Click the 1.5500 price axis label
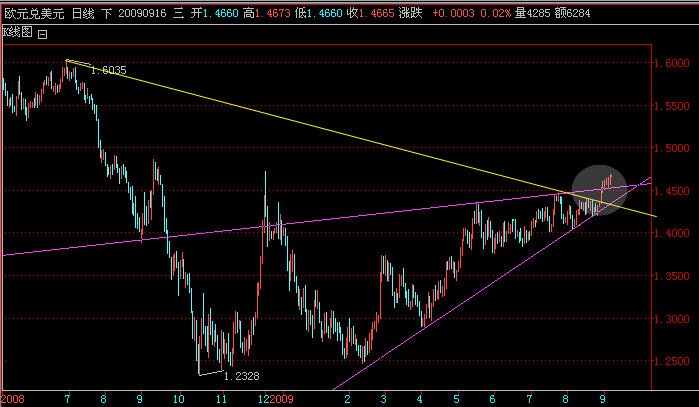This screenshot has width=699, height=407. pyautogui.click(x=671, y=107)
